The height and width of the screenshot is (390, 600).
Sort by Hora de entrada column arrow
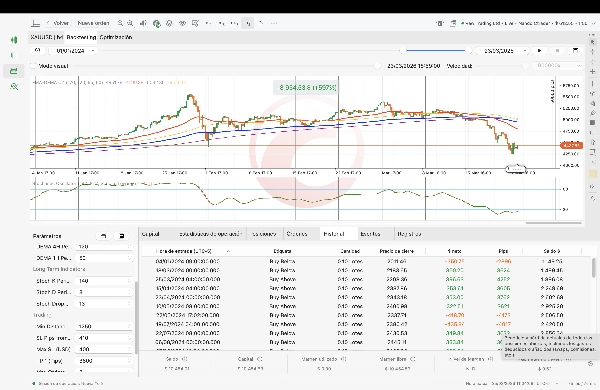(228, 251)
